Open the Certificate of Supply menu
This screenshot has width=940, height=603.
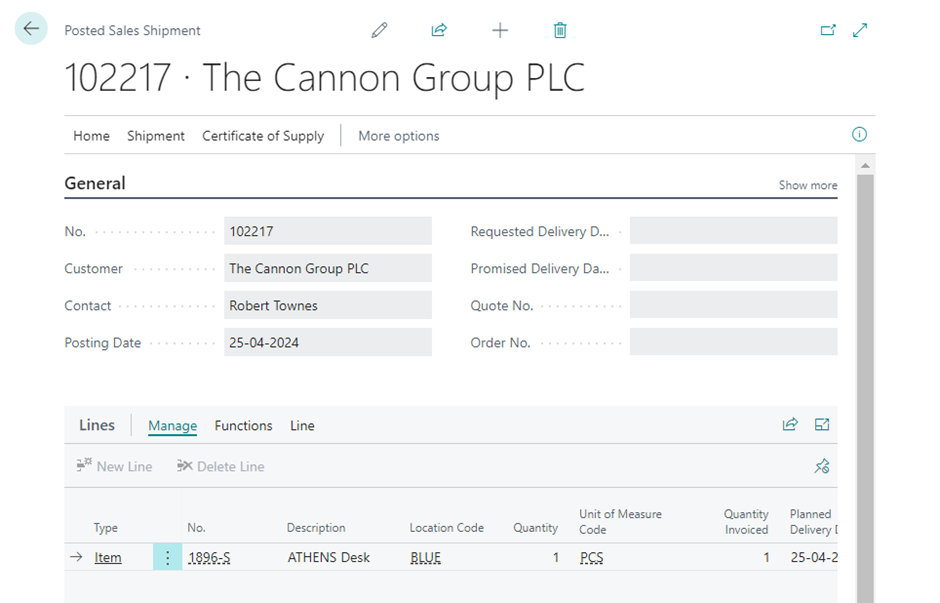pos(263,136)
